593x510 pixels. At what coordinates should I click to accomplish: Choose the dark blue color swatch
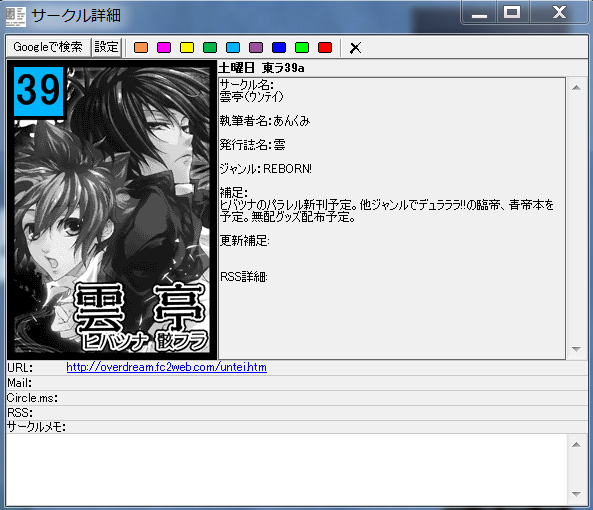pos(279,48)
